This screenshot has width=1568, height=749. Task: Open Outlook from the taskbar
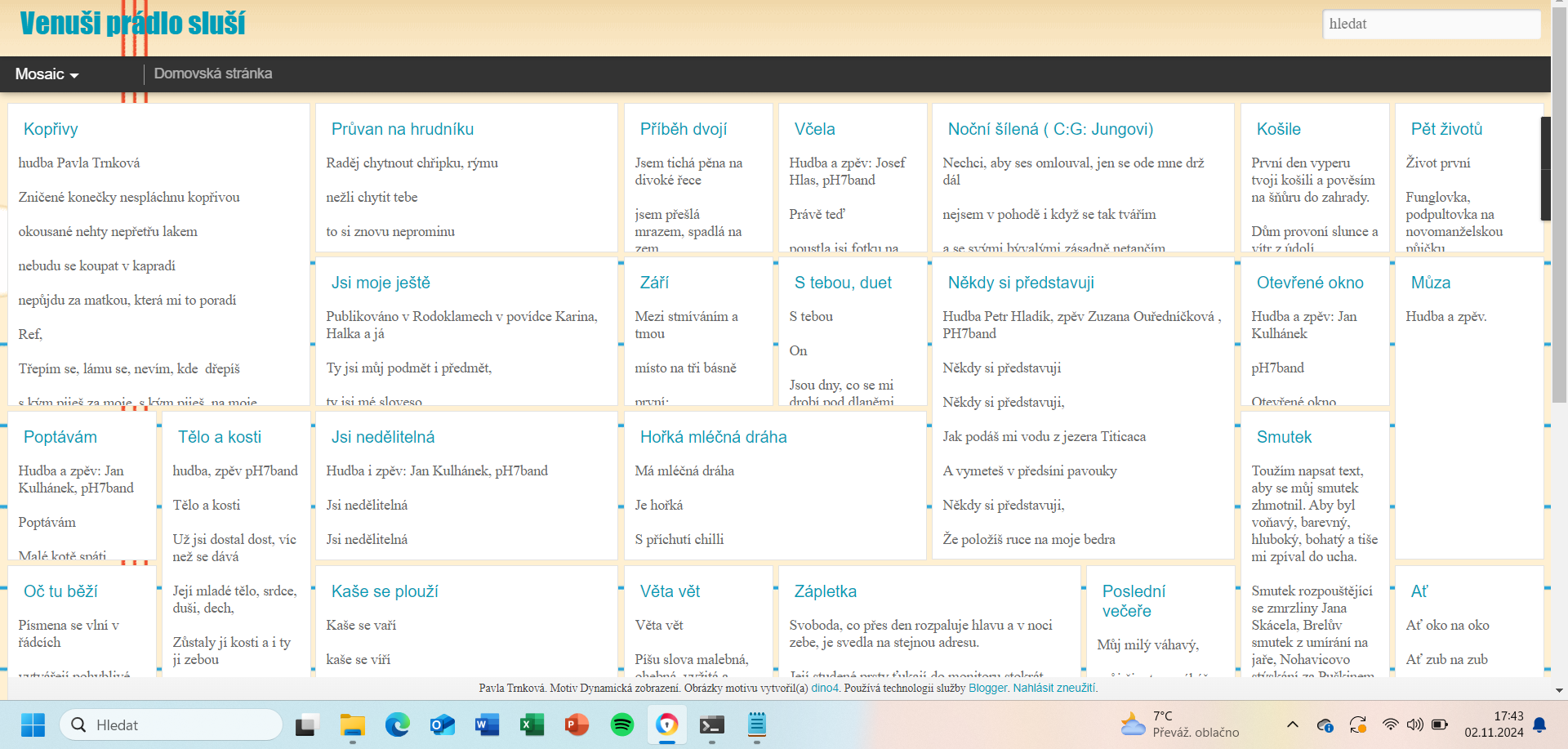pos(443,724)
